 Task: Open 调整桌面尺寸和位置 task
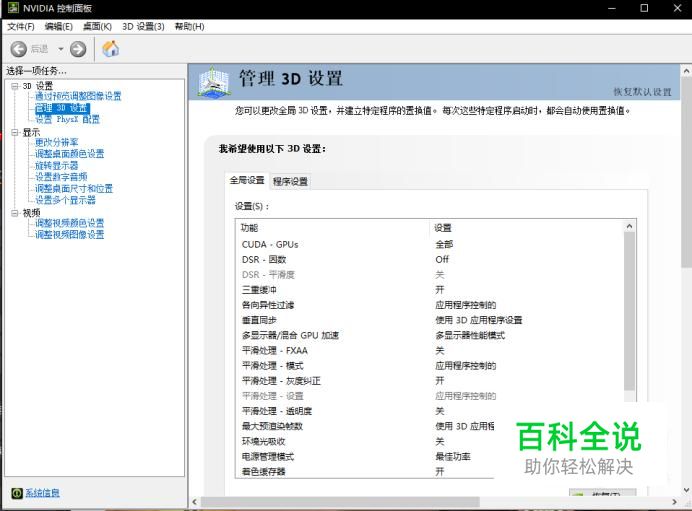(x=74, y=188)
